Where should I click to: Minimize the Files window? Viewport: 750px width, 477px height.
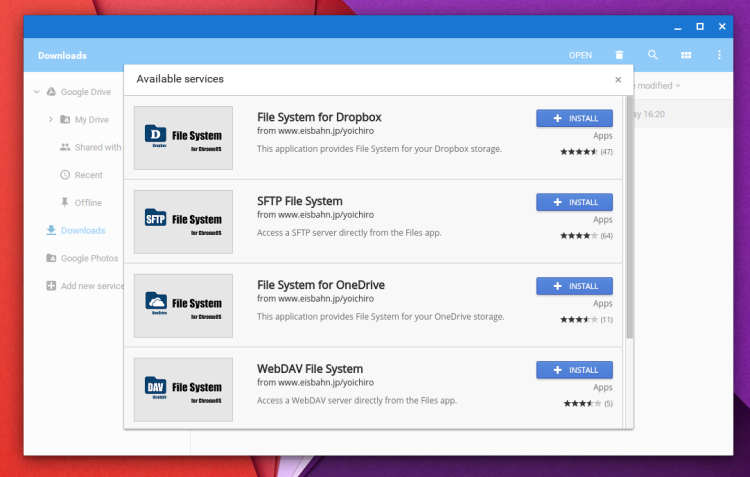point(677,27)
